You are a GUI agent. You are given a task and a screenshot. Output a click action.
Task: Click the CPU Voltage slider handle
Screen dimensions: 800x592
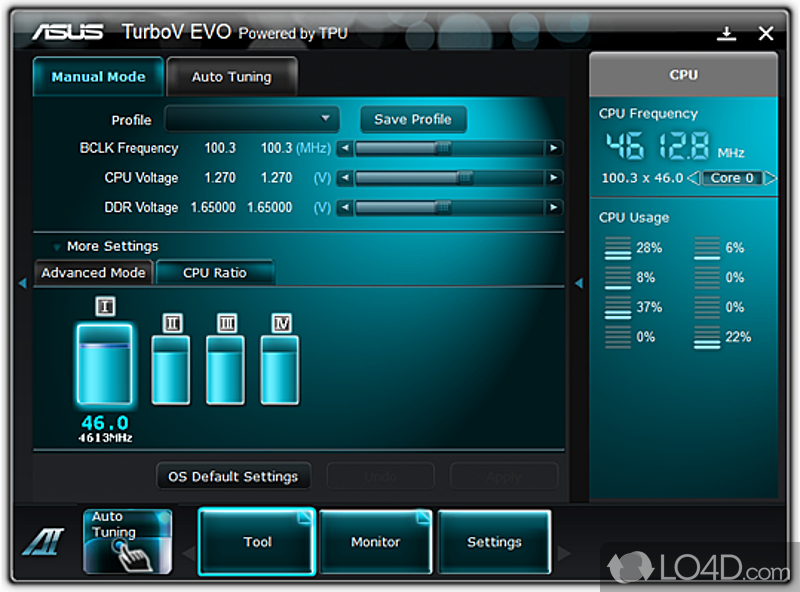pos(465,178)
